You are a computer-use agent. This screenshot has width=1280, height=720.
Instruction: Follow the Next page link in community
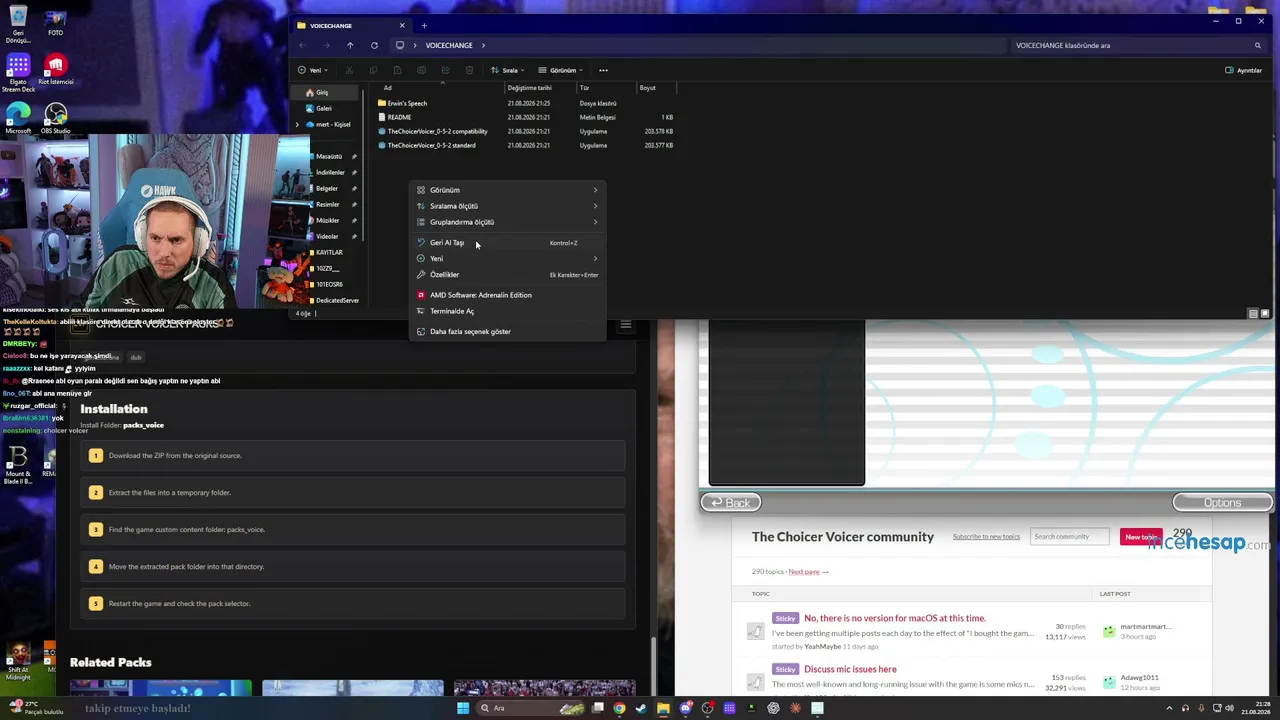(808, 572)
